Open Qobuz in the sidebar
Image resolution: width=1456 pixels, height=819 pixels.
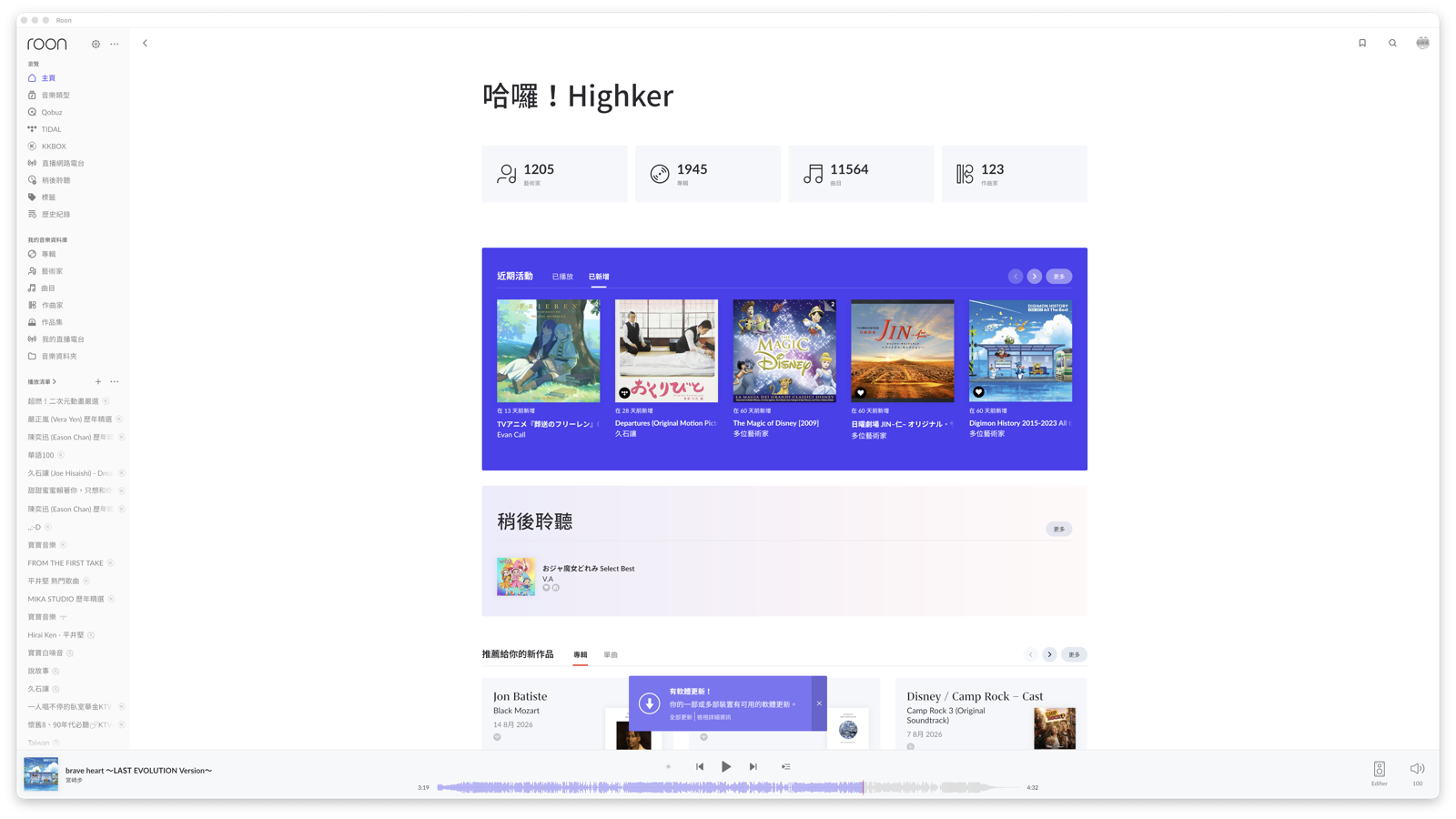(52, 112)
